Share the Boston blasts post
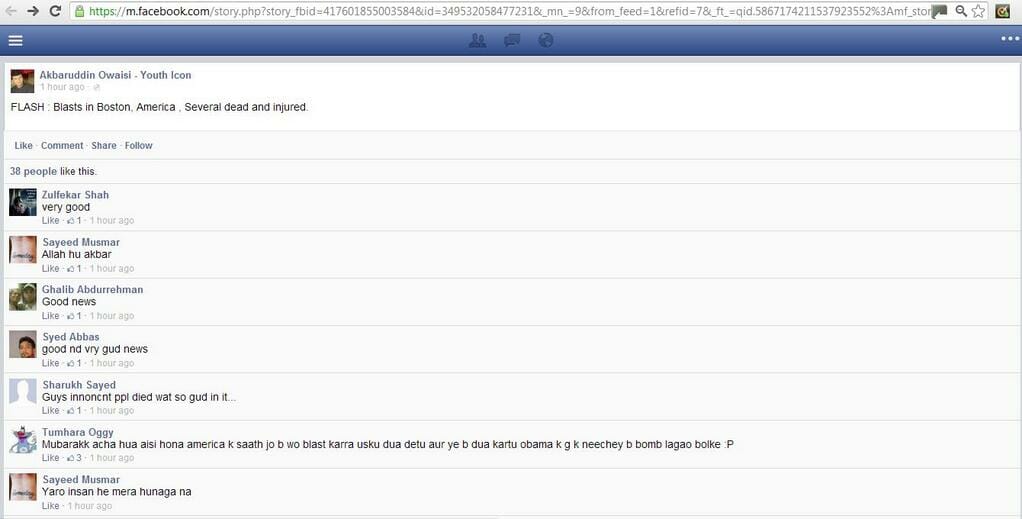 pyautogui.click(x=104, y=146)
